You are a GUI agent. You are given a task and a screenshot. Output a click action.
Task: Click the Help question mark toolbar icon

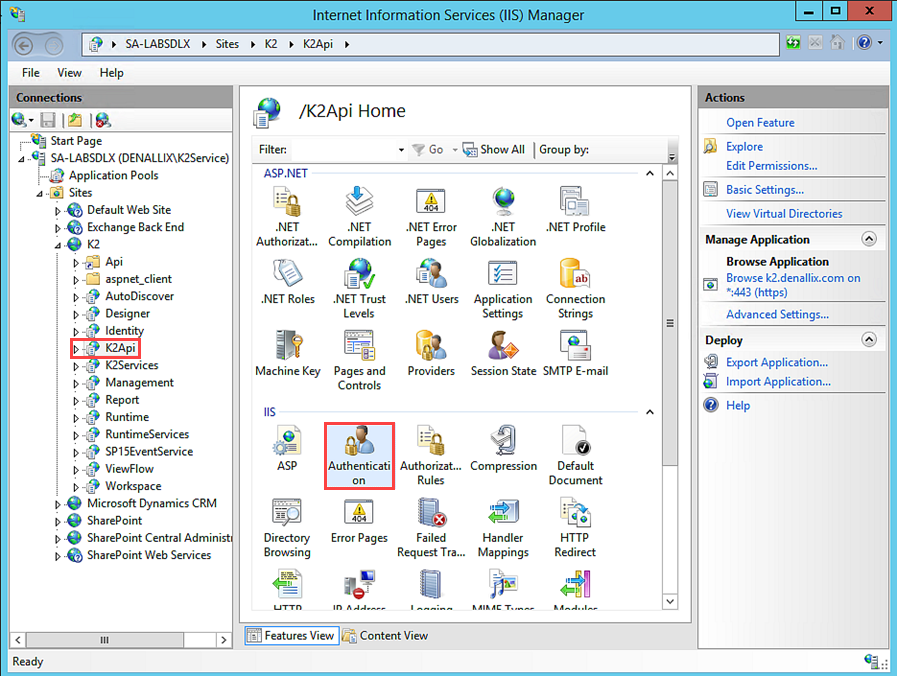[864, 43]
